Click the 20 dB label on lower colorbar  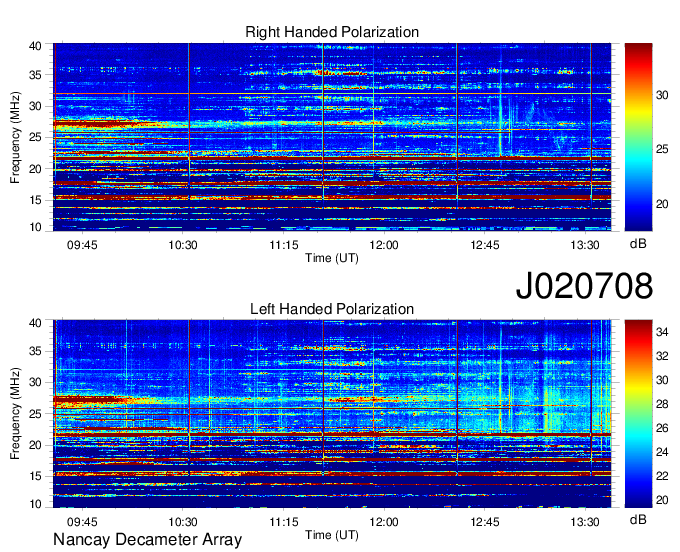pyautogui.click(x=662, y=500)
